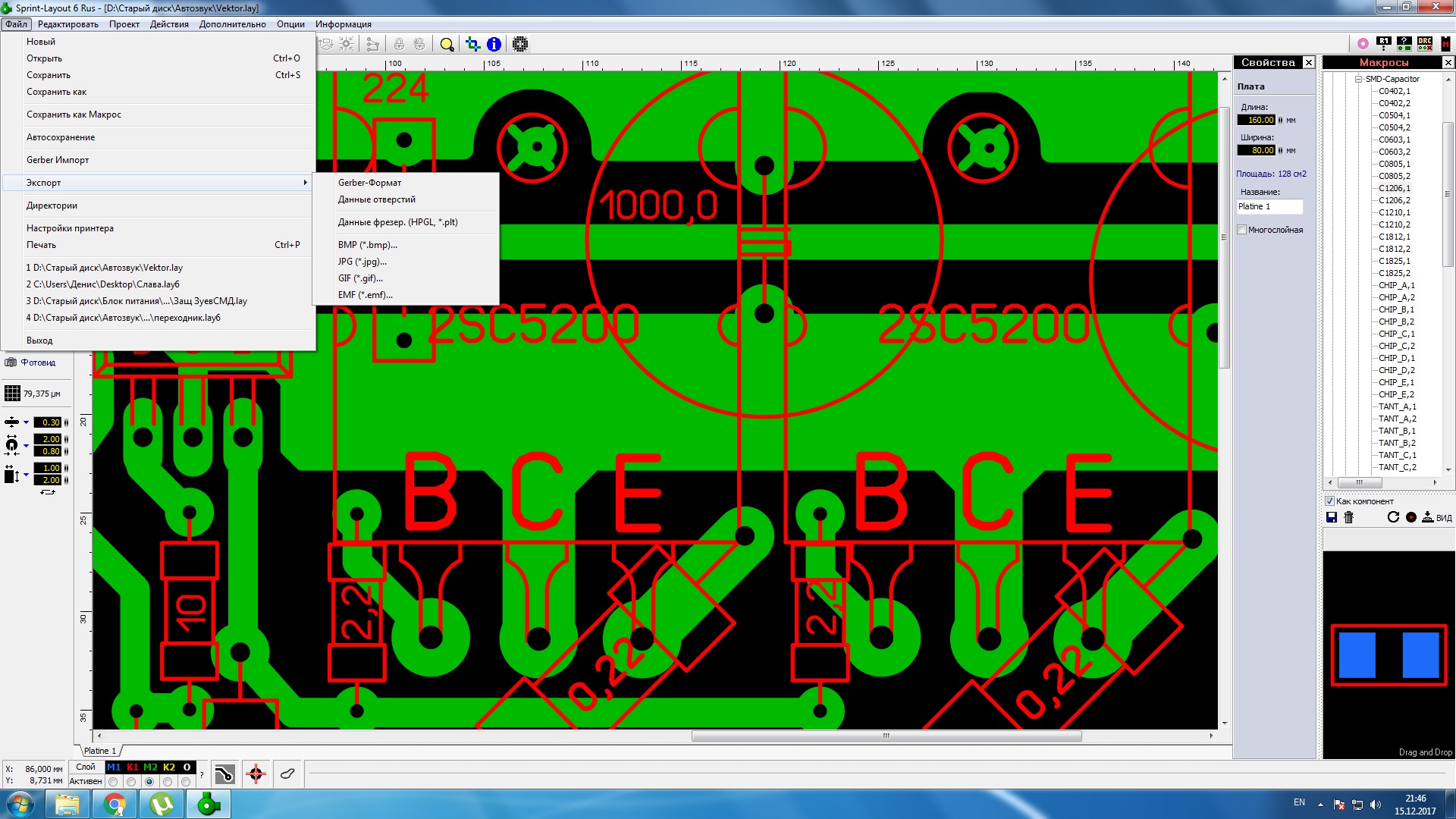The width and height of the screenshot is (1456, 819).
Task: Click the black disc with red dot icon
Action: point(1411,517)
